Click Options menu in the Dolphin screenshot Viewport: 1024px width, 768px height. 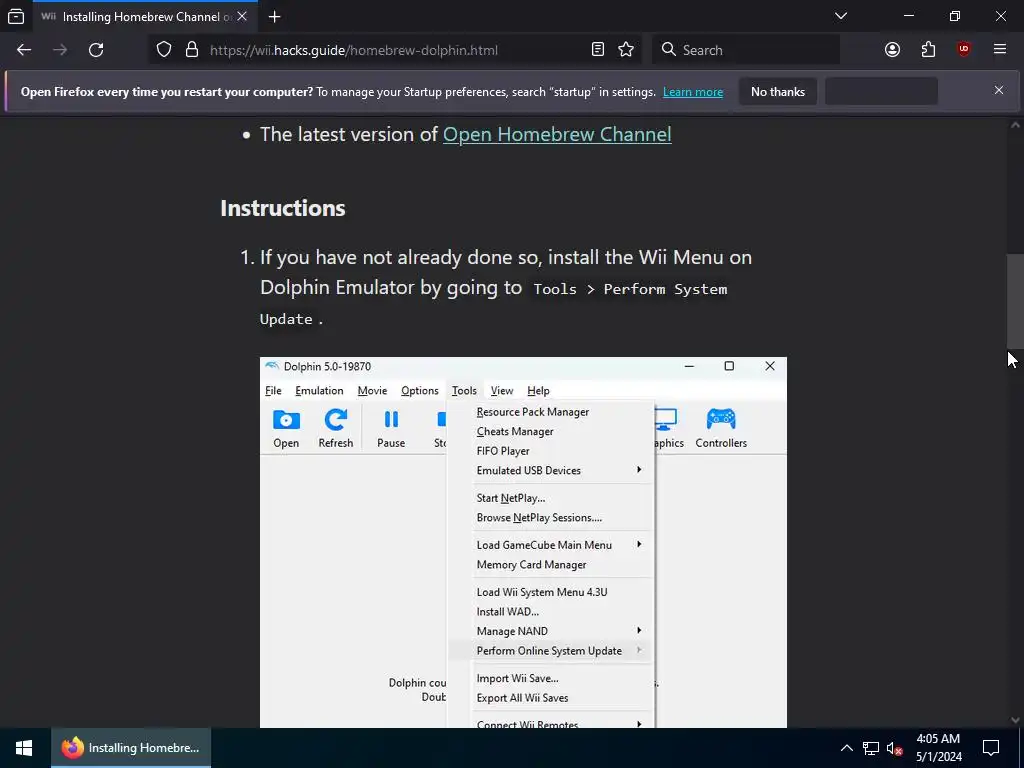[x=419, y=391]
